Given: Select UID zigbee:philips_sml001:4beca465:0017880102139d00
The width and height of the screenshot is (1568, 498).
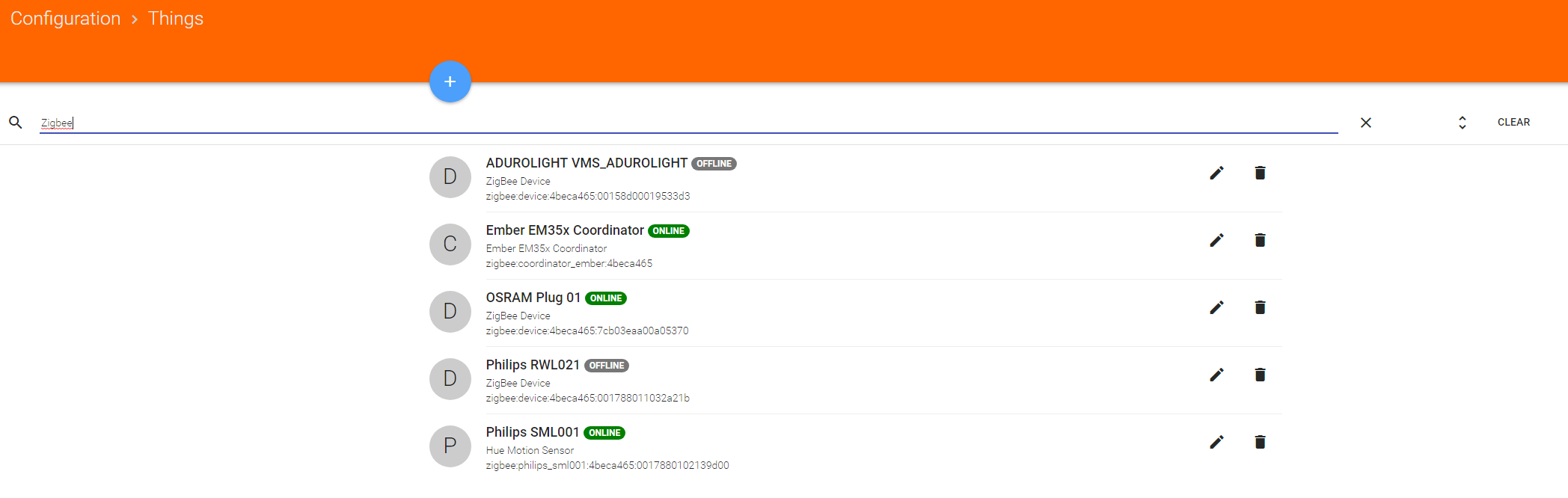Looking at the screenshot, I should tap(607, 466).
